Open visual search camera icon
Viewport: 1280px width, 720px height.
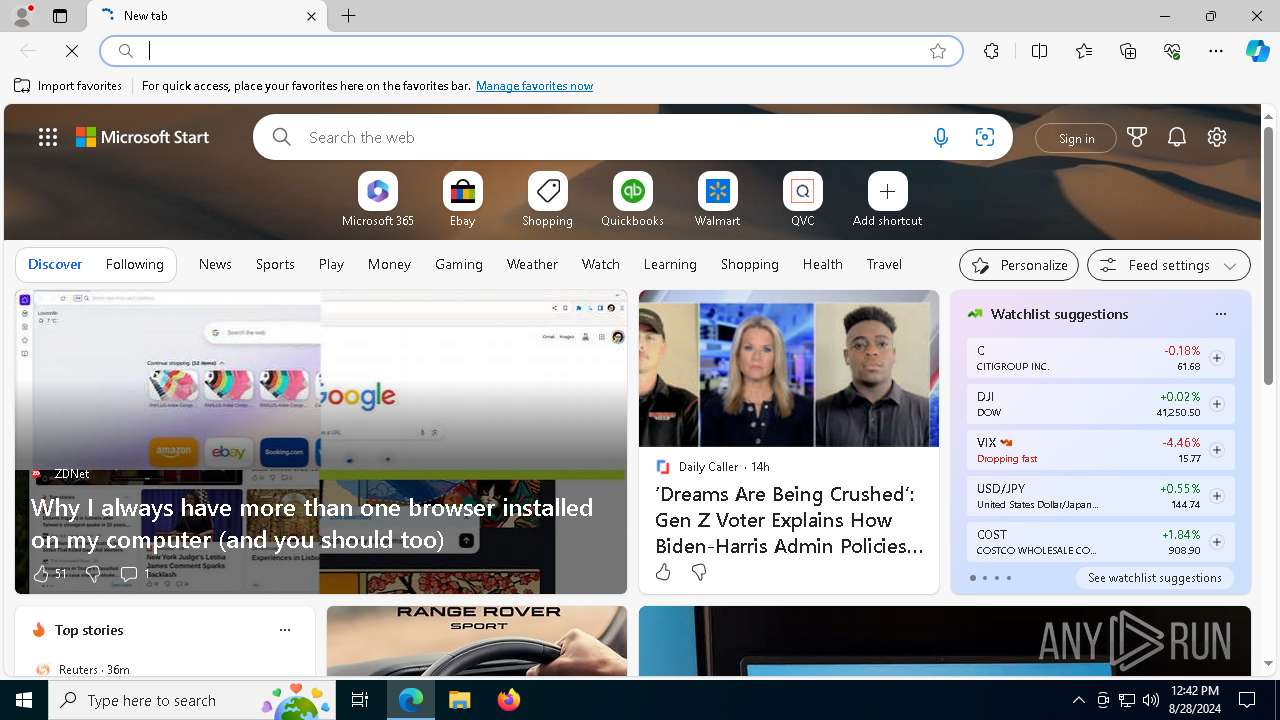click(985, 138)
